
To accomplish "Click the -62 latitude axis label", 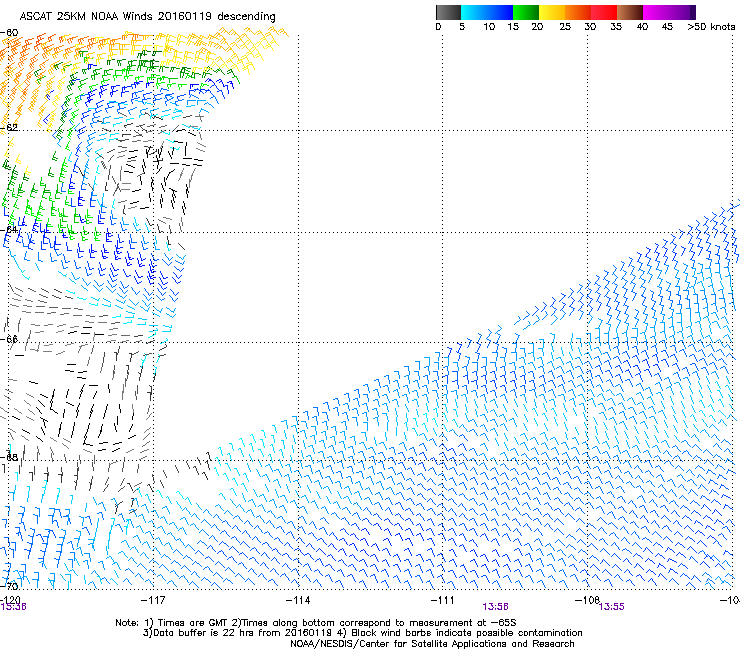I will (9, 127).
